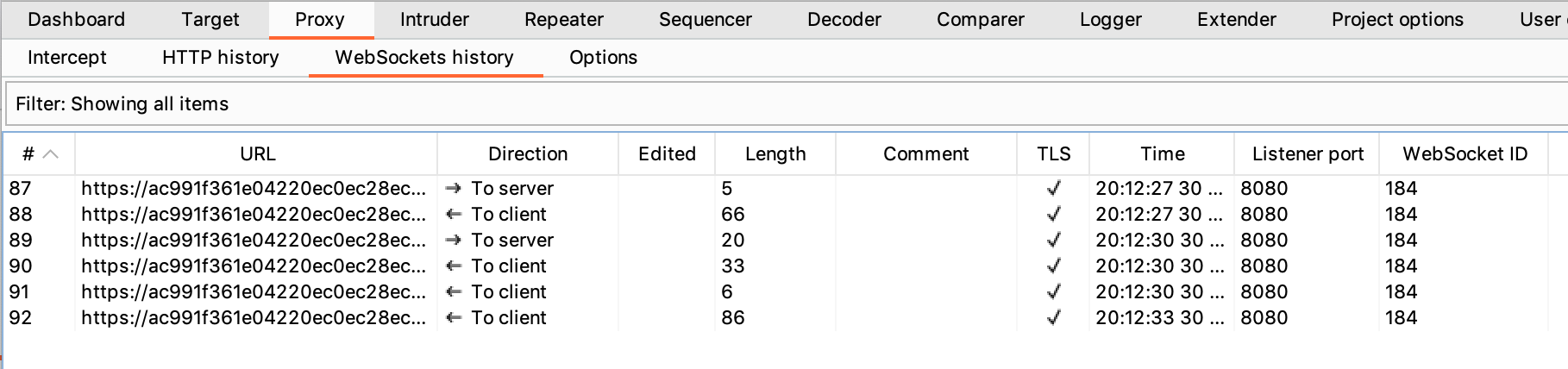This screenshot has width=1568, height=369.
Task: Click the TLS checkmark in row 87
Action: coord(1053,189)
